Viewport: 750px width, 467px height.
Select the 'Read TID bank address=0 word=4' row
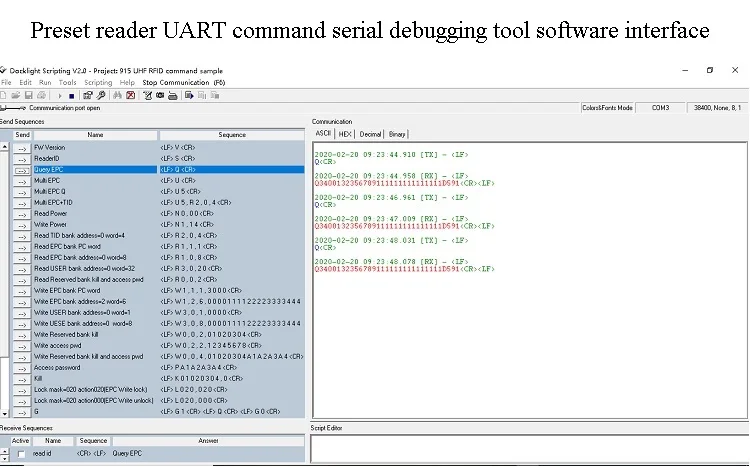tap(168, 236)
